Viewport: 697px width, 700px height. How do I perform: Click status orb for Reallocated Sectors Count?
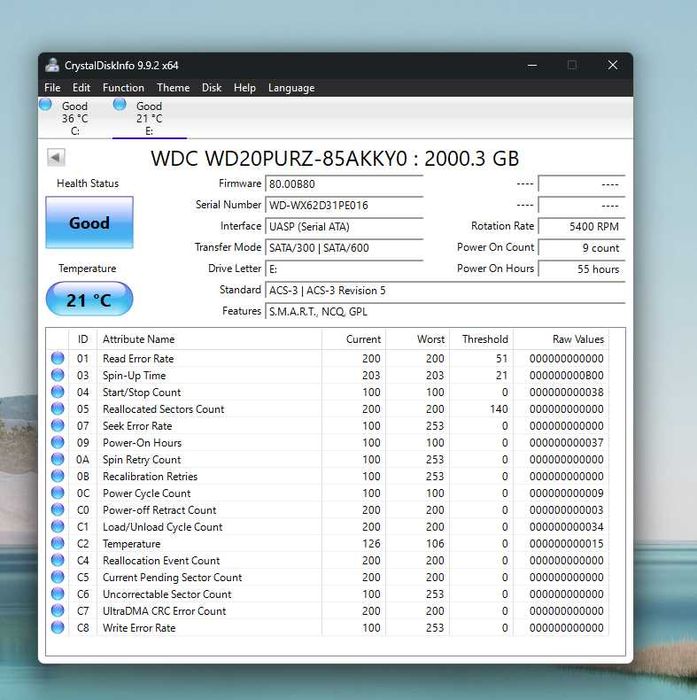click(58, 408)
